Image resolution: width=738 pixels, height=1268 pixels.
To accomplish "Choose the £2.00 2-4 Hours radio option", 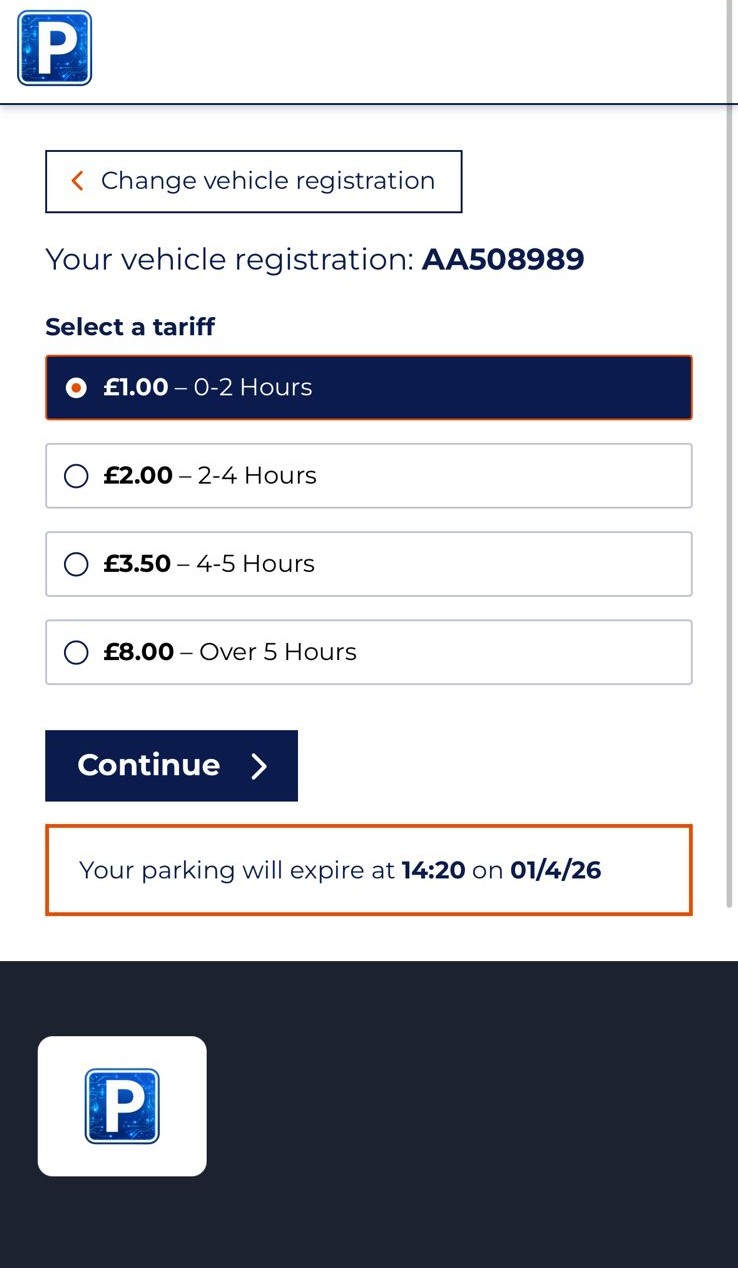I will pos(76,476).
